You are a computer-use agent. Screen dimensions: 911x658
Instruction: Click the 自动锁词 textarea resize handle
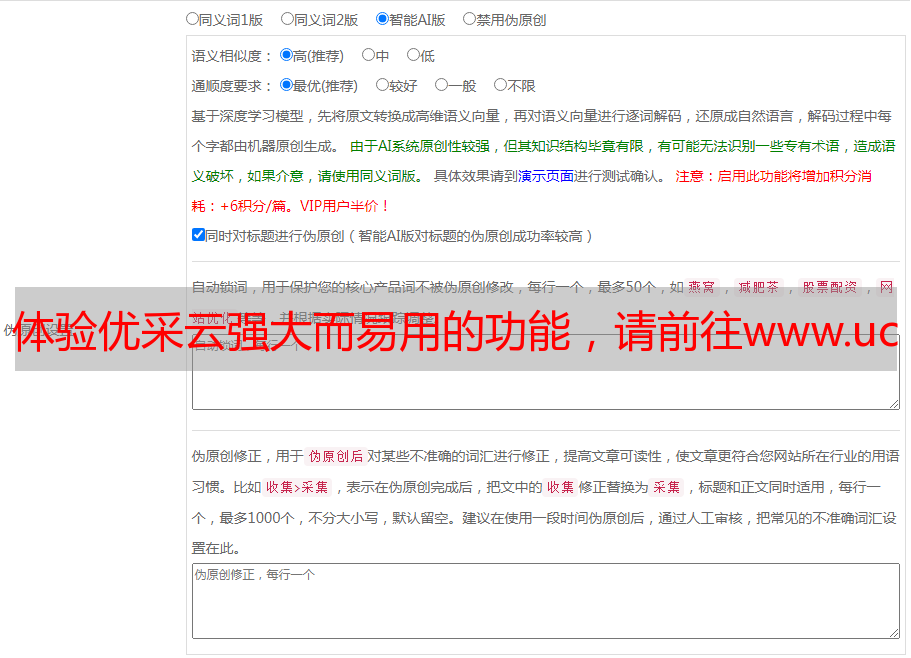tap(893, 403)
